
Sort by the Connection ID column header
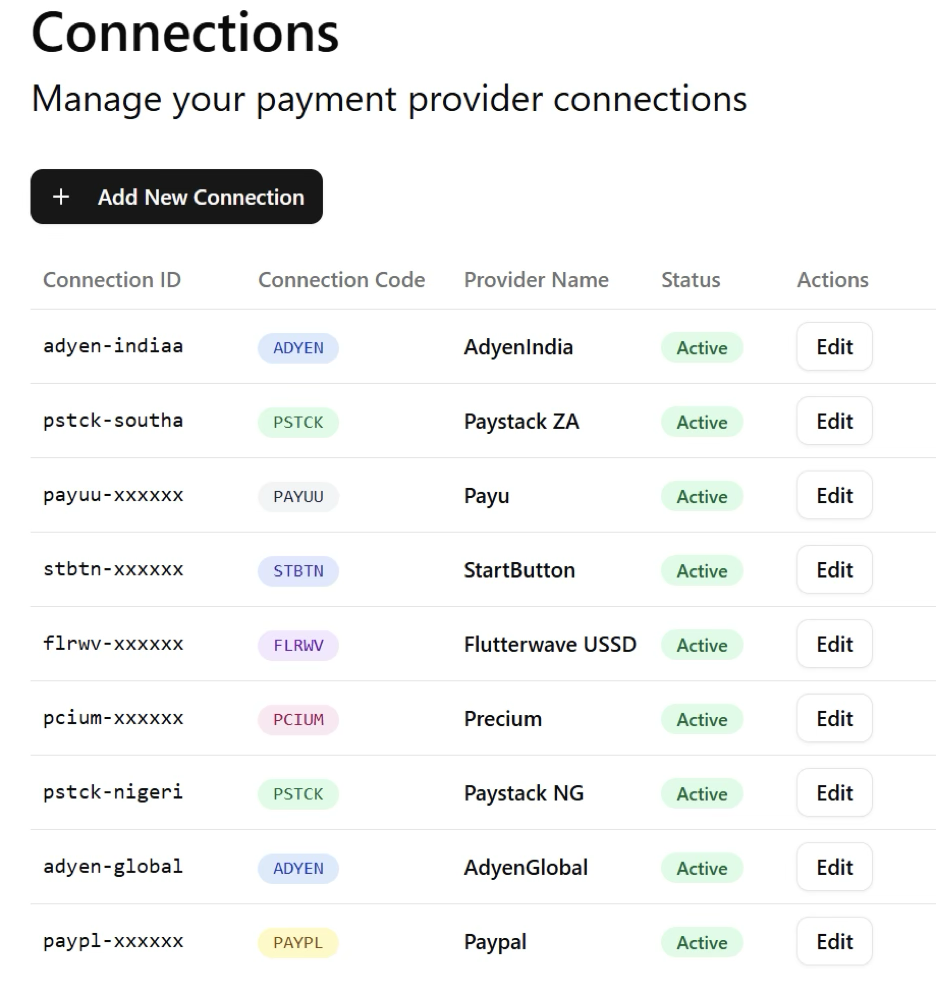click(111, 280)
